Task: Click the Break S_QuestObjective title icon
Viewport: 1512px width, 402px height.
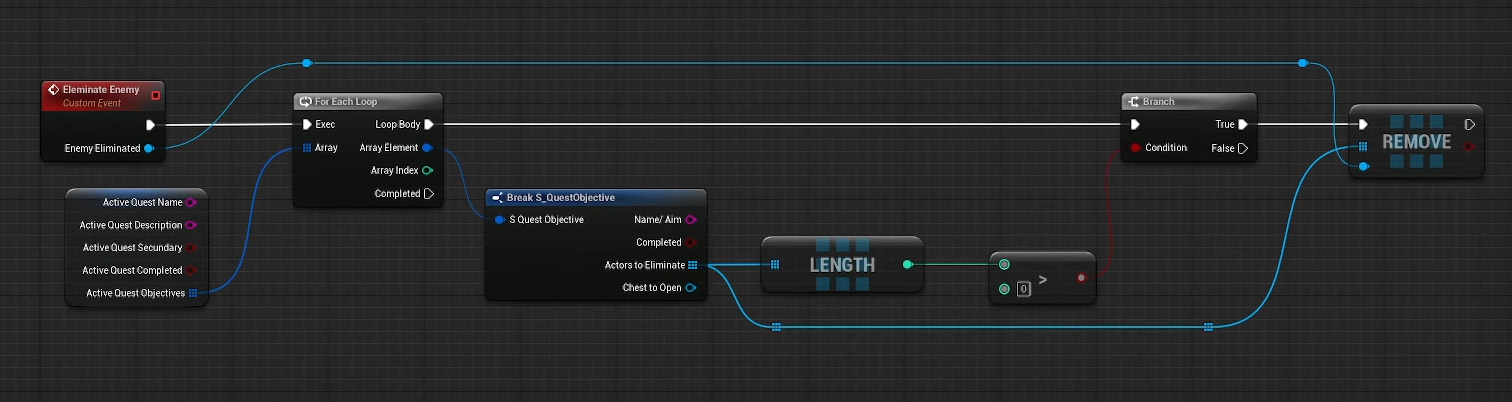Action: coord(497,197)
